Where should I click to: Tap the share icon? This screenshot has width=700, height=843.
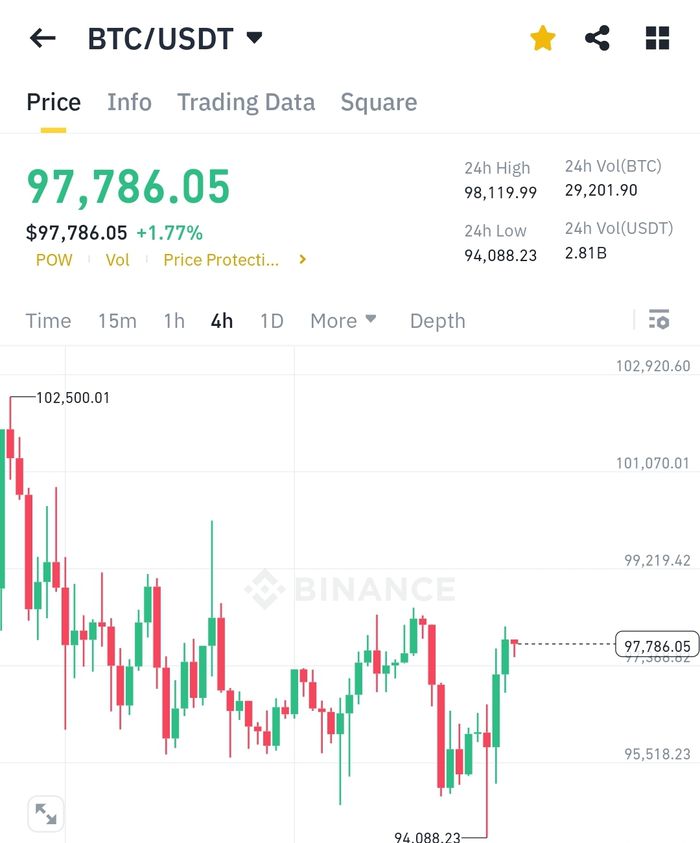pyautogui.click(x=598, y=39)
